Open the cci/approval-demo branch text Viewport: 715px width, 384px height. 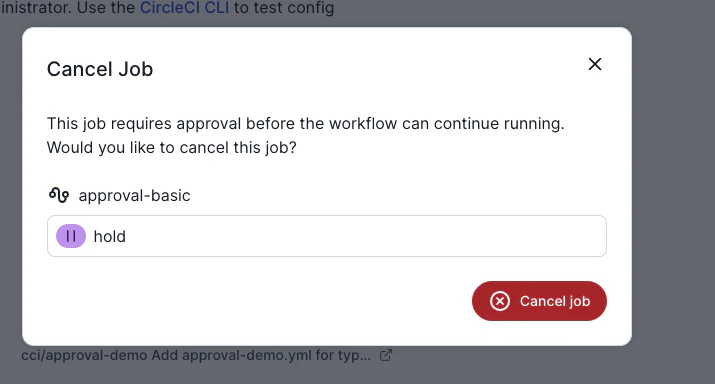84,355
